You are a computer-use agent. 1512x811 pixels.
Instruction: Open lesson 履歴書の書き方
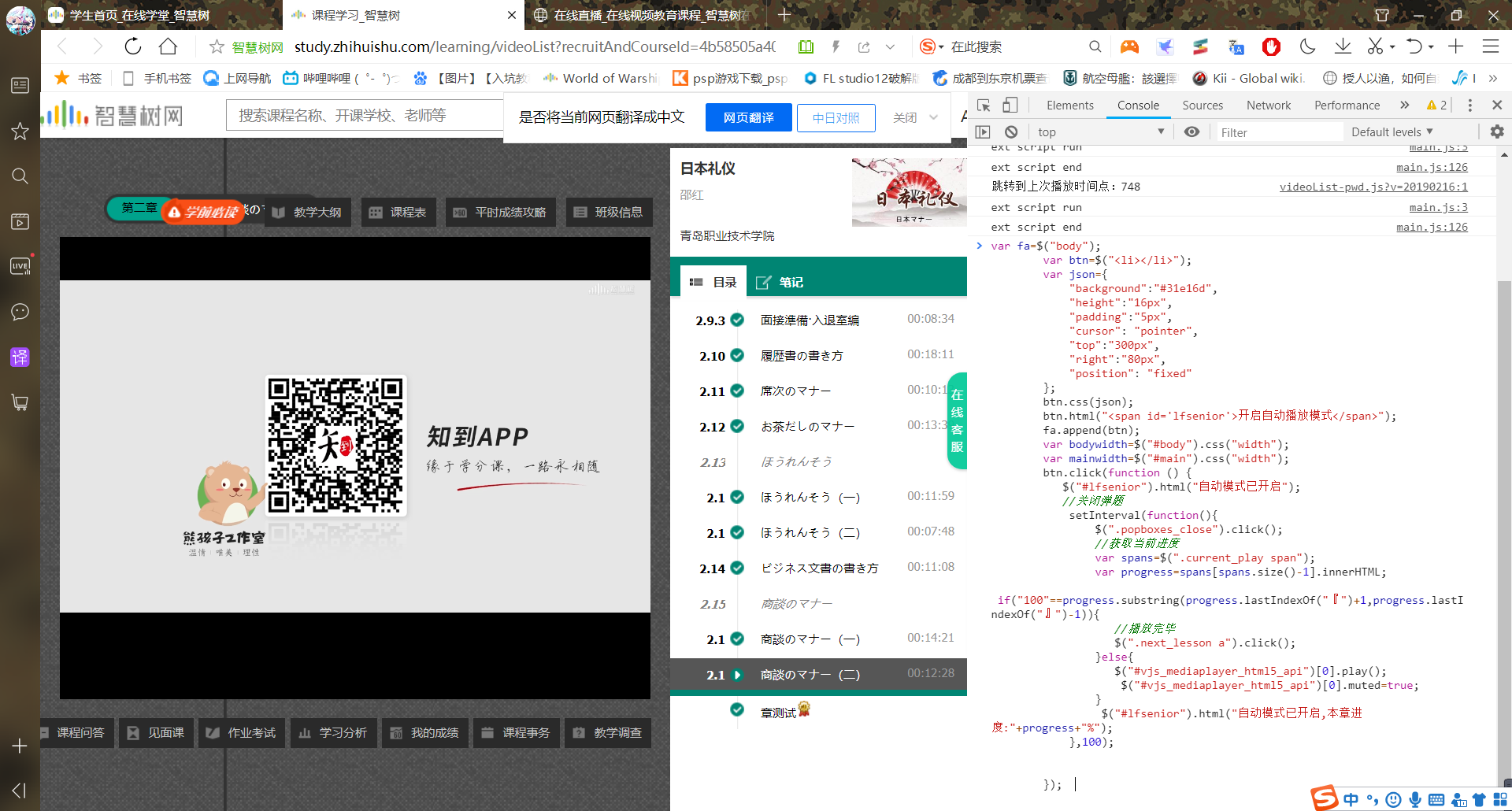pyautogui.click(x=802, y=356)
